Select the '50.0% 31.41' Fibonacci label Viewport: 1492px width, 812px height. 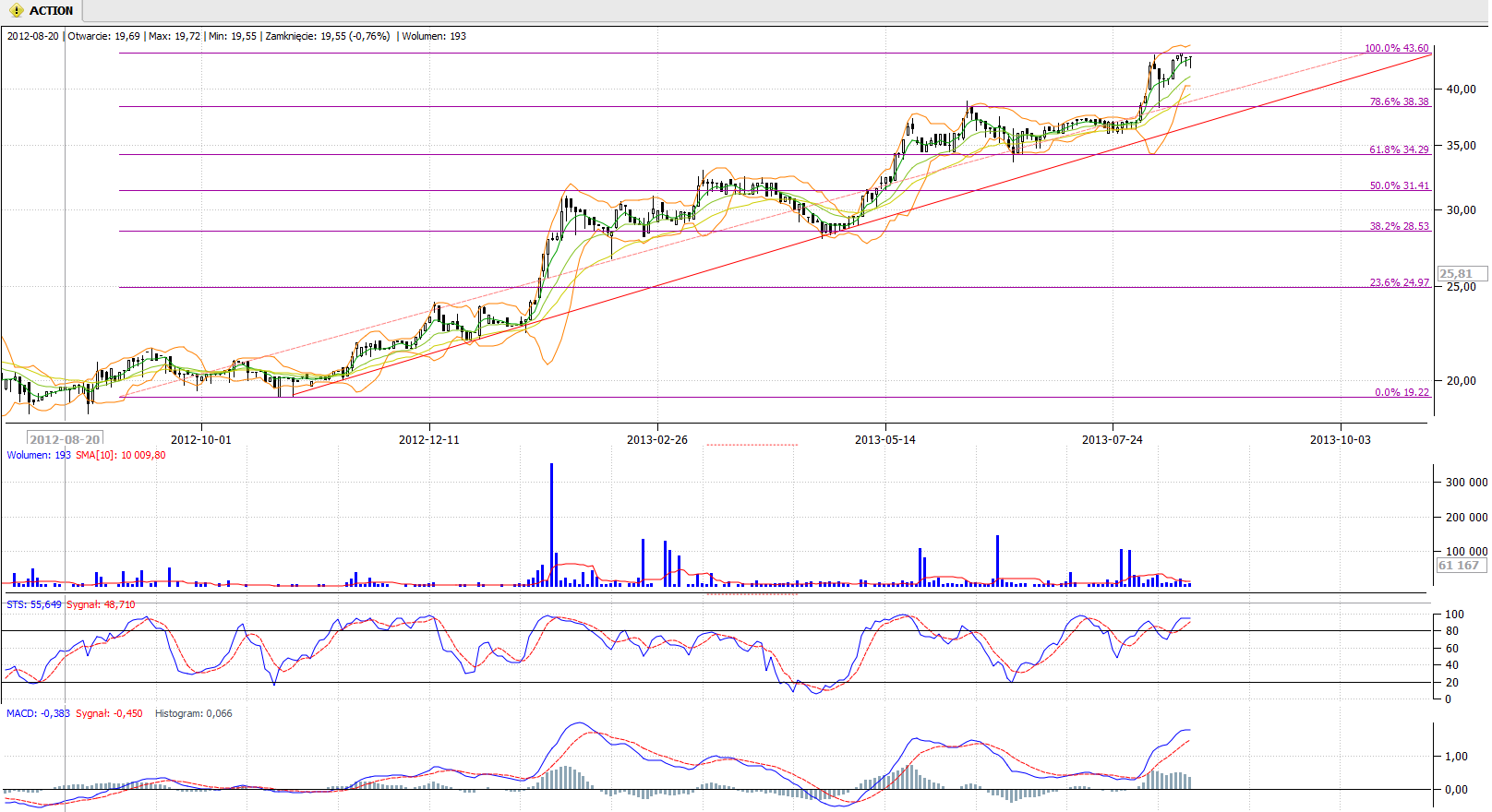click(1399, 185)
